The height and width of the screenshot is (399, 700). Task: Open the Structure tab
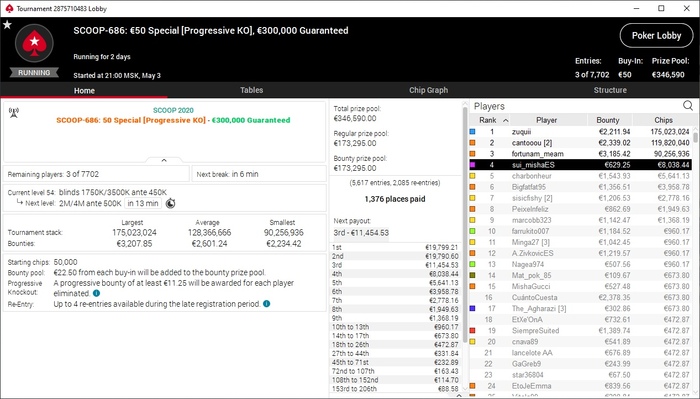610,90
